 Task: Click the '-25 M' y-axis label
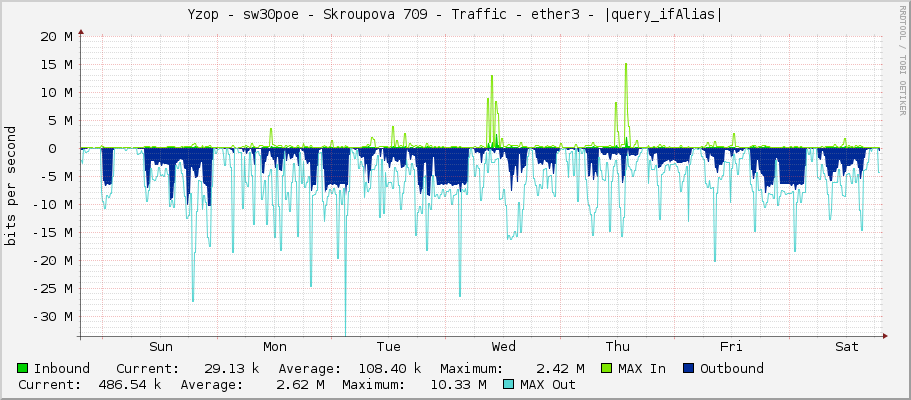tap(52, 288)
